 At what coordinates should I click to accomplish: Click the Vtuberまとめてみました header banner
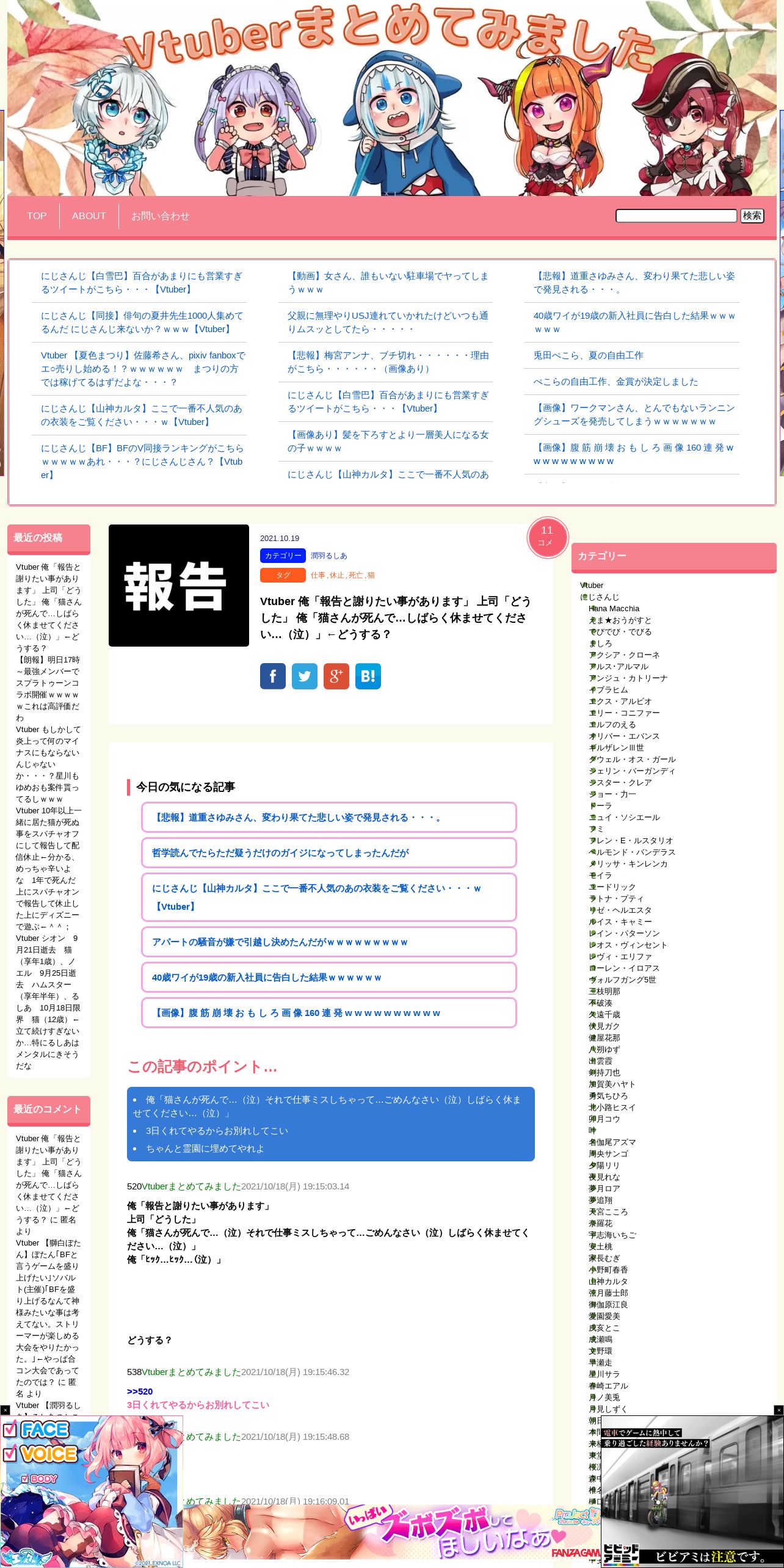[x=392, y=98]
